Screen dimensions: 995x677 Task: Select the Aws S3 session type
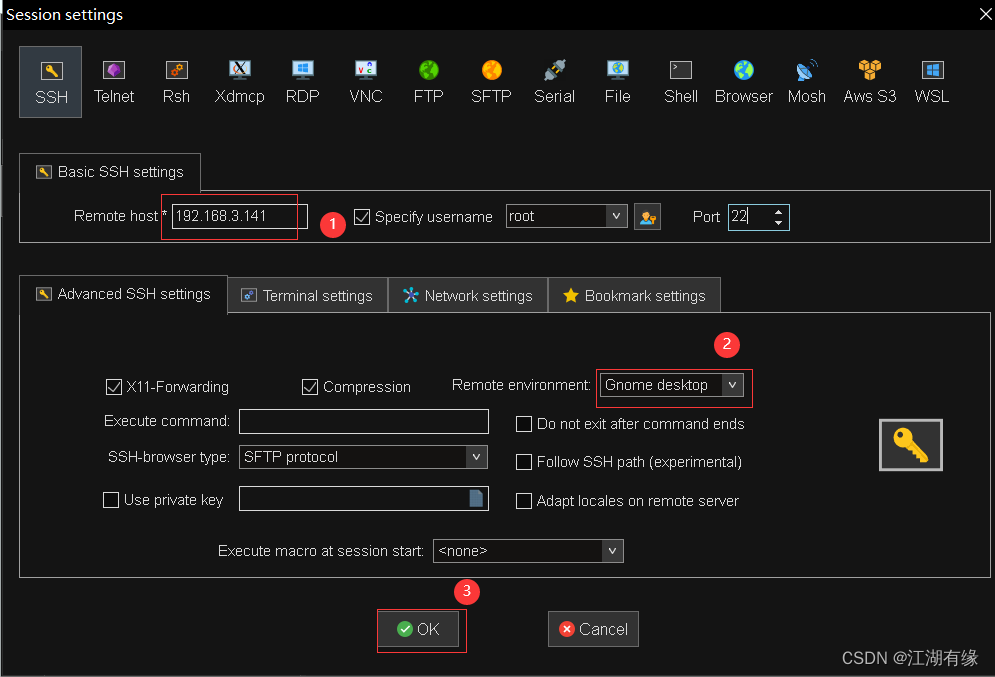(x=869, y=82)
